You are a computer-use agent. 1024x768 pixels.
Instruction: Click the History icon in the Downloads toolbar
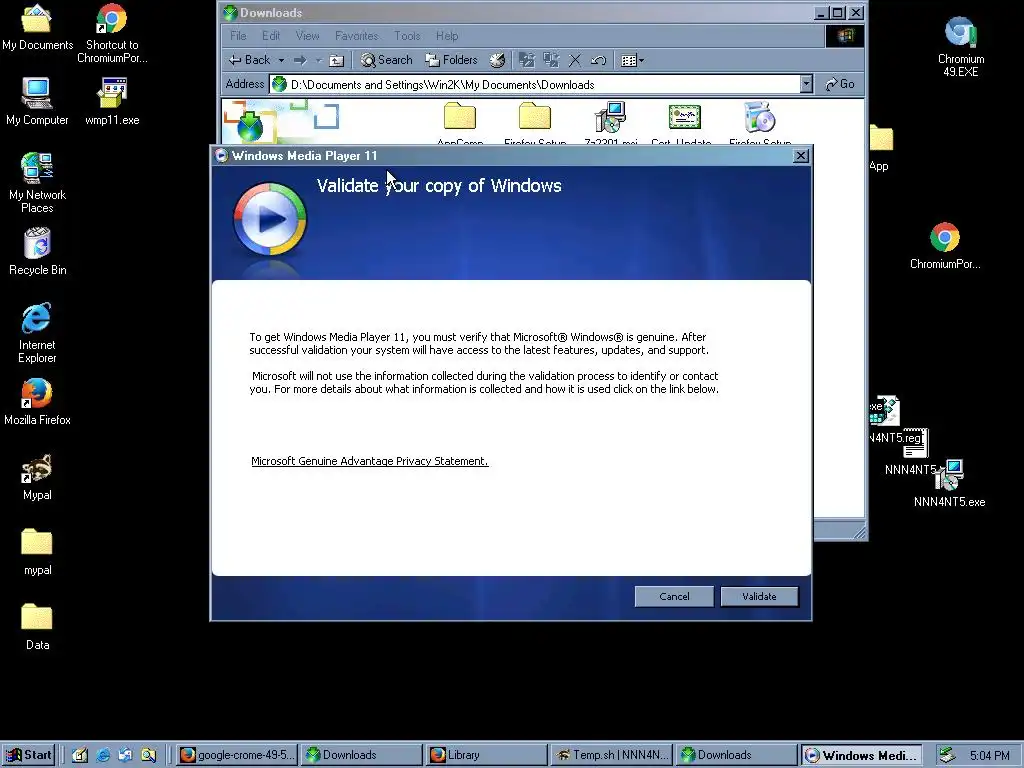497,60
